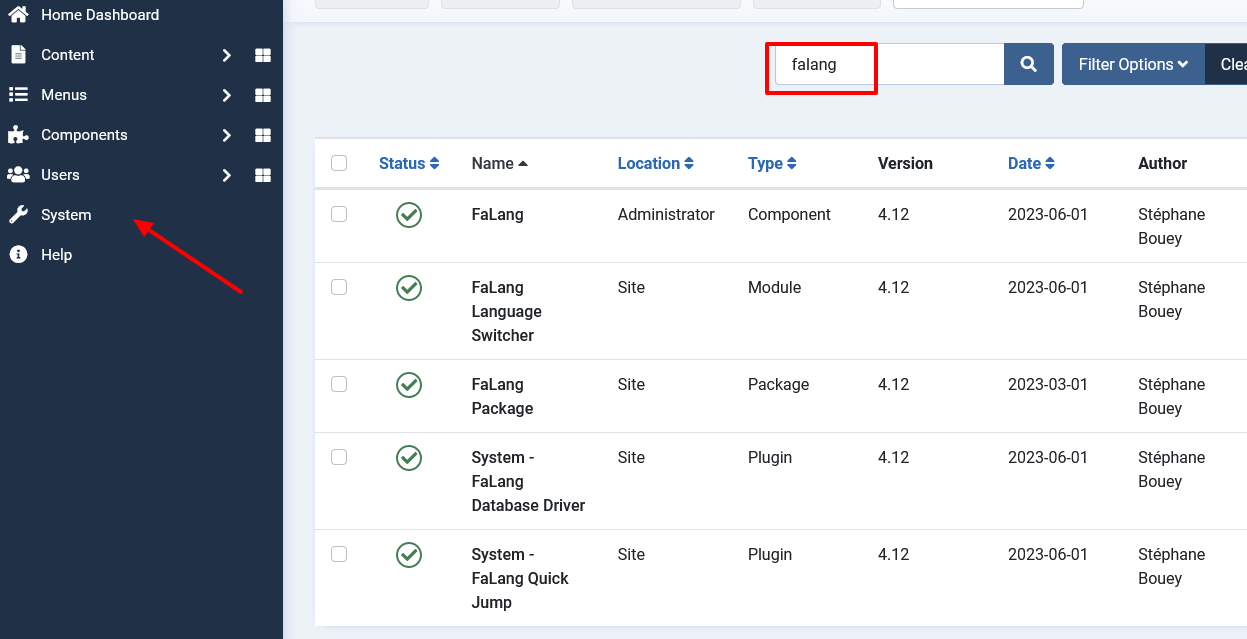Click System - FaLang Database Driver name
The height and width of the screenshot is (639, 1247).
pyautogui.click(x=529, y=481)
